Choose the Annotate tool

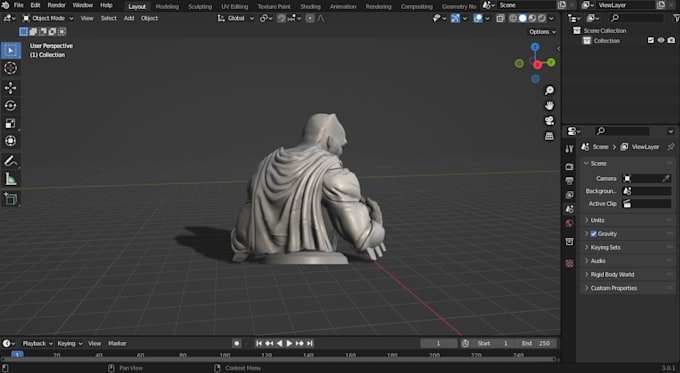click(x=11, y=161)
